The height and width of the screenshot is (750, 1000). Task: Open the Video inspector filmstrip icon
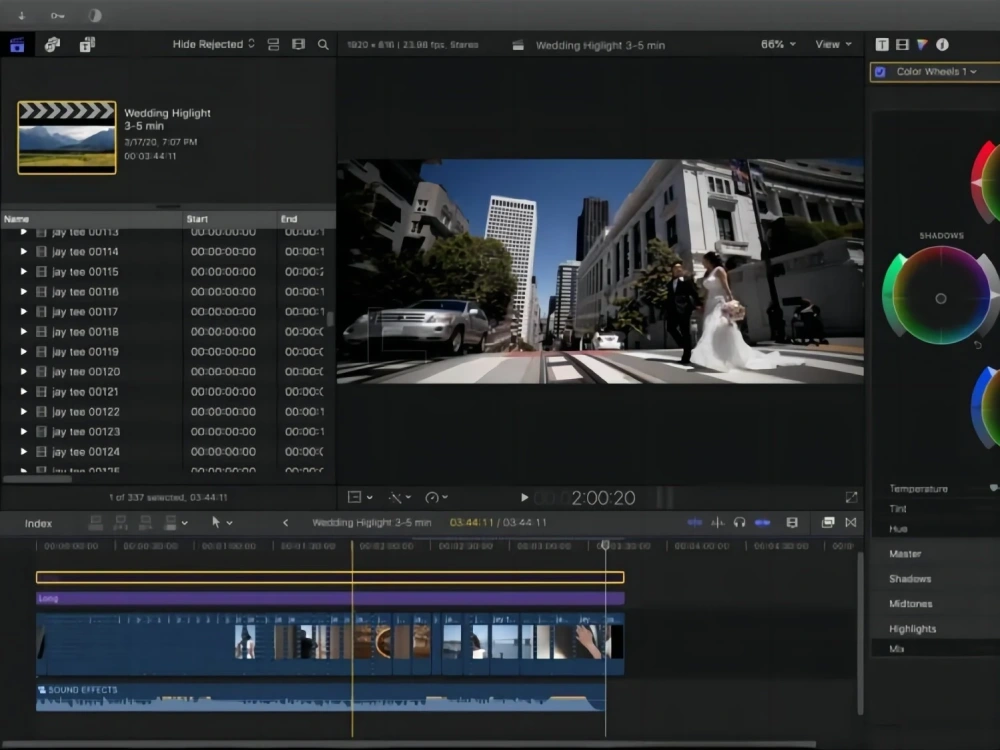coord(902,44)
